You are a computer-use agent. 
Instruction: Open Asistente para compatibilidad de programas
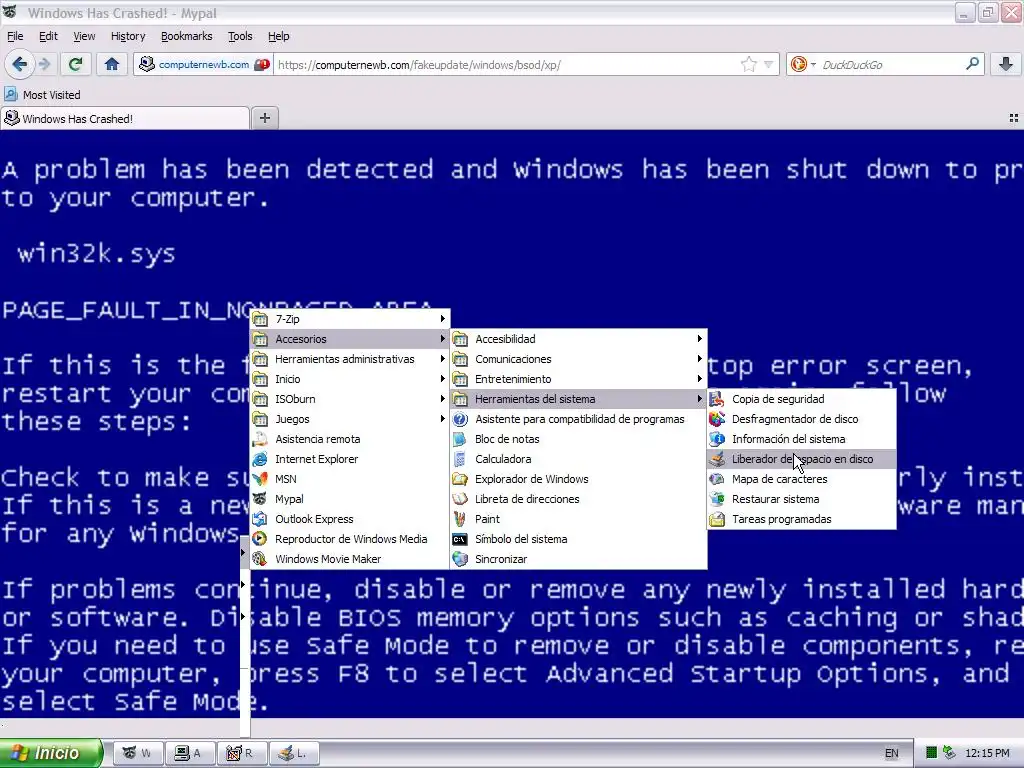coord(579,419)
